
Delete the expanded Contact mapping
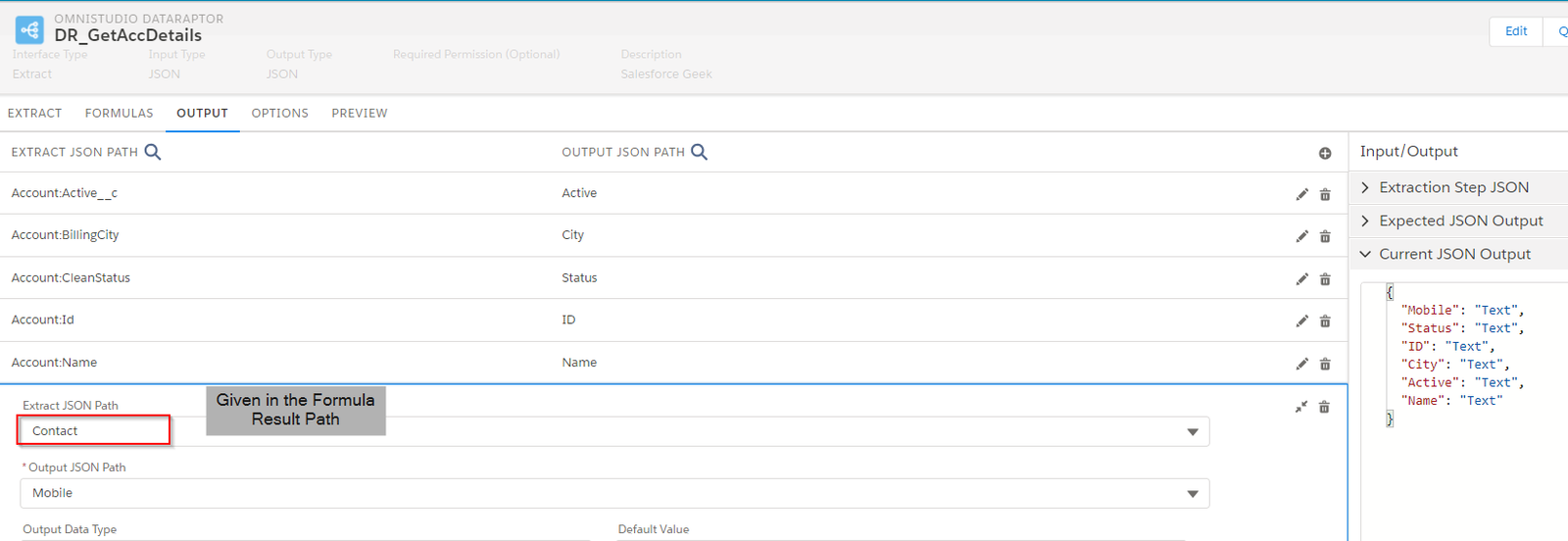1324,407
